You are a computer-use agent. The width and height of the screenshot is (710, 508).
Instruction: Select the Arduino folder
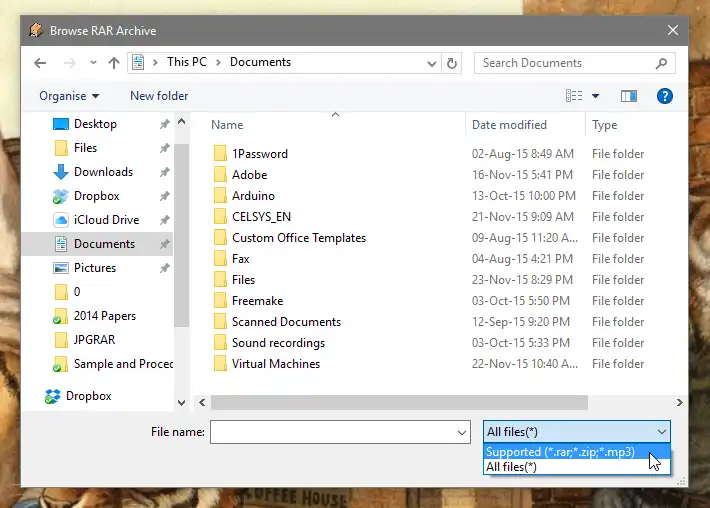pos(253,196)
